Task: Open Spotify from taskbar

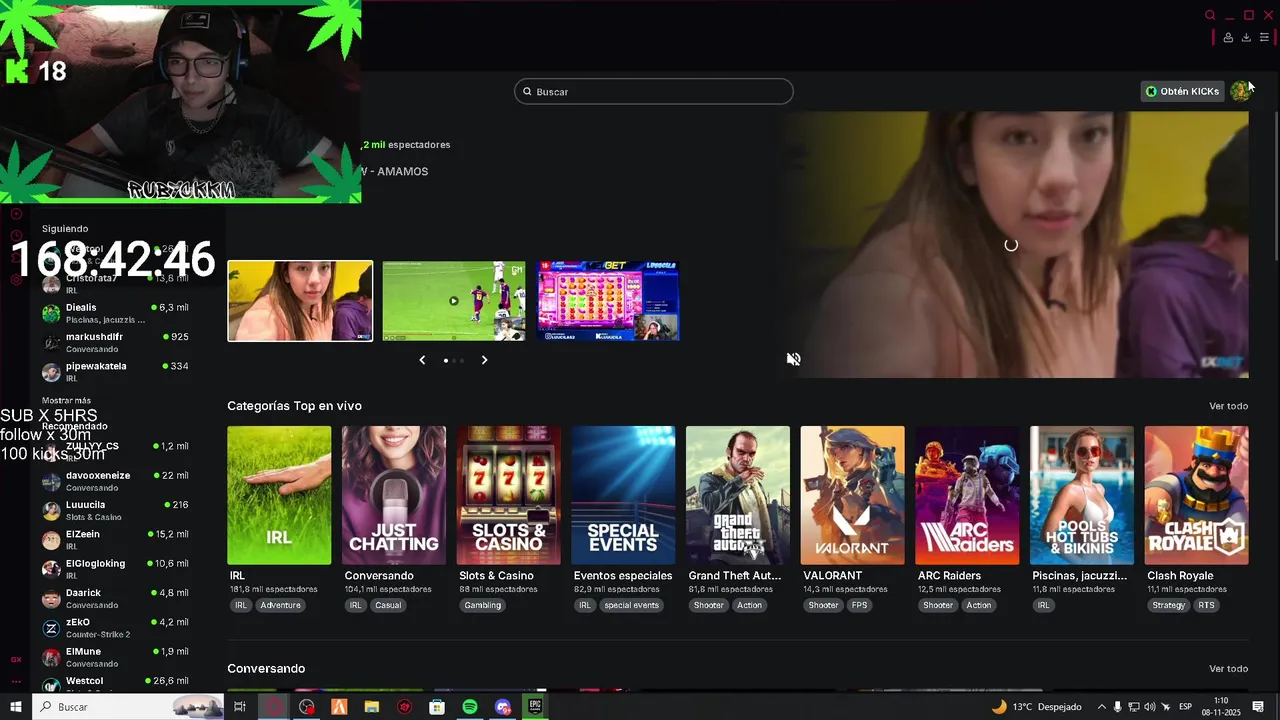Action: 470,707
